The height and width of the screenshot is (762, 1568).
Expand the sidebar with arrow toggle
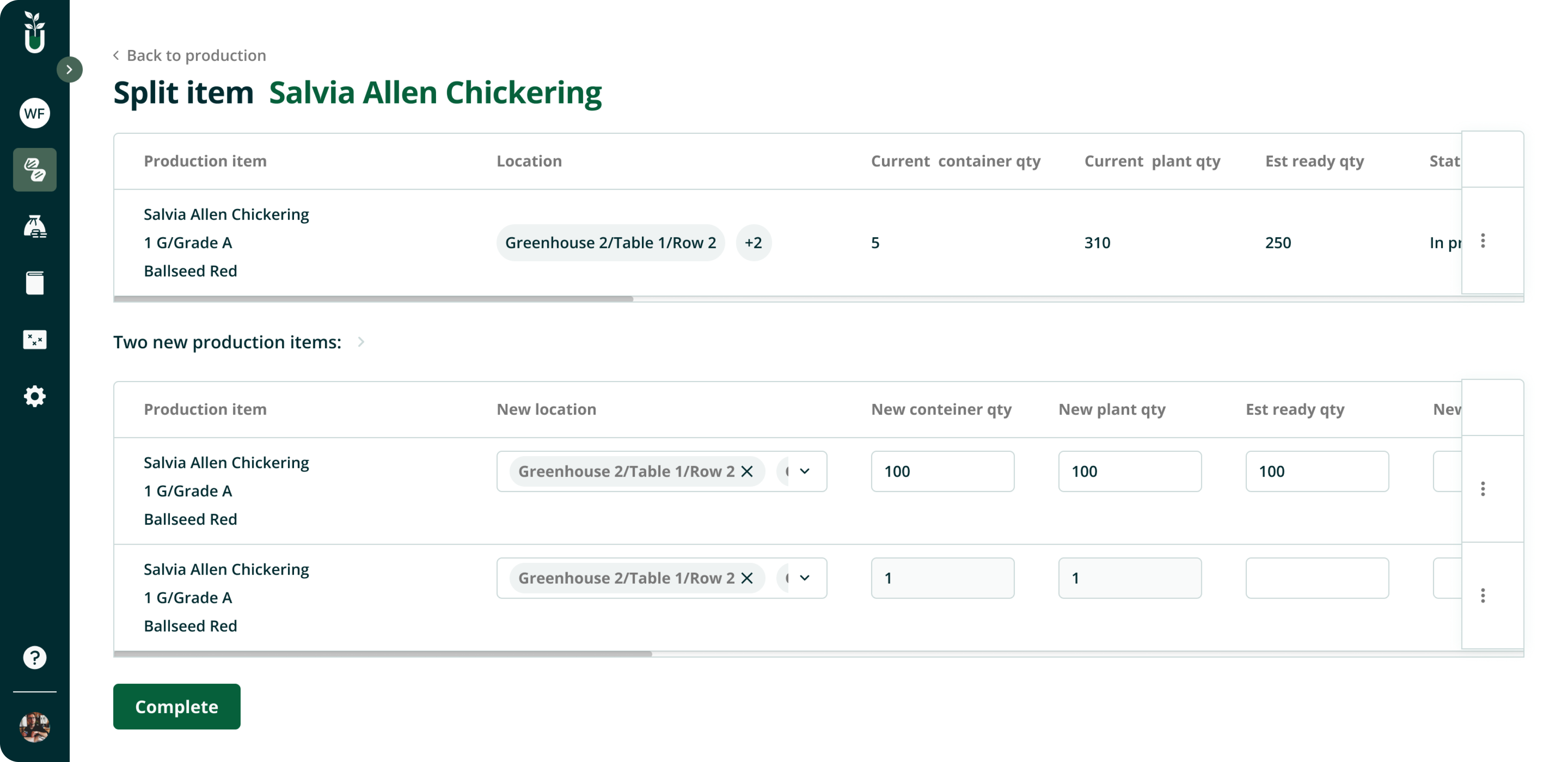coord(69,69)
